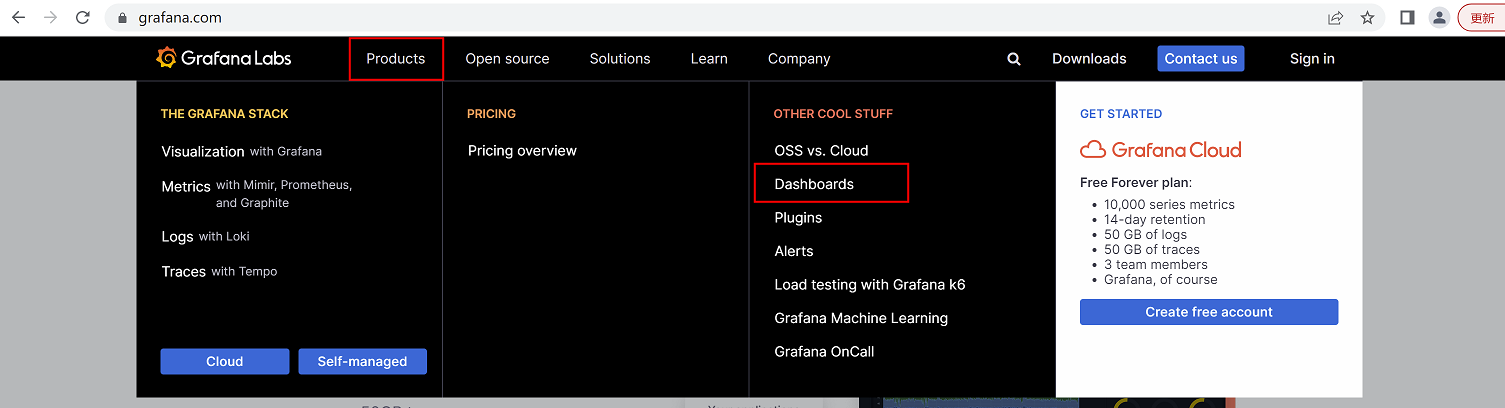1505x408 pixels.
Task: Expand the Products menu
Action: pos(396,59)
